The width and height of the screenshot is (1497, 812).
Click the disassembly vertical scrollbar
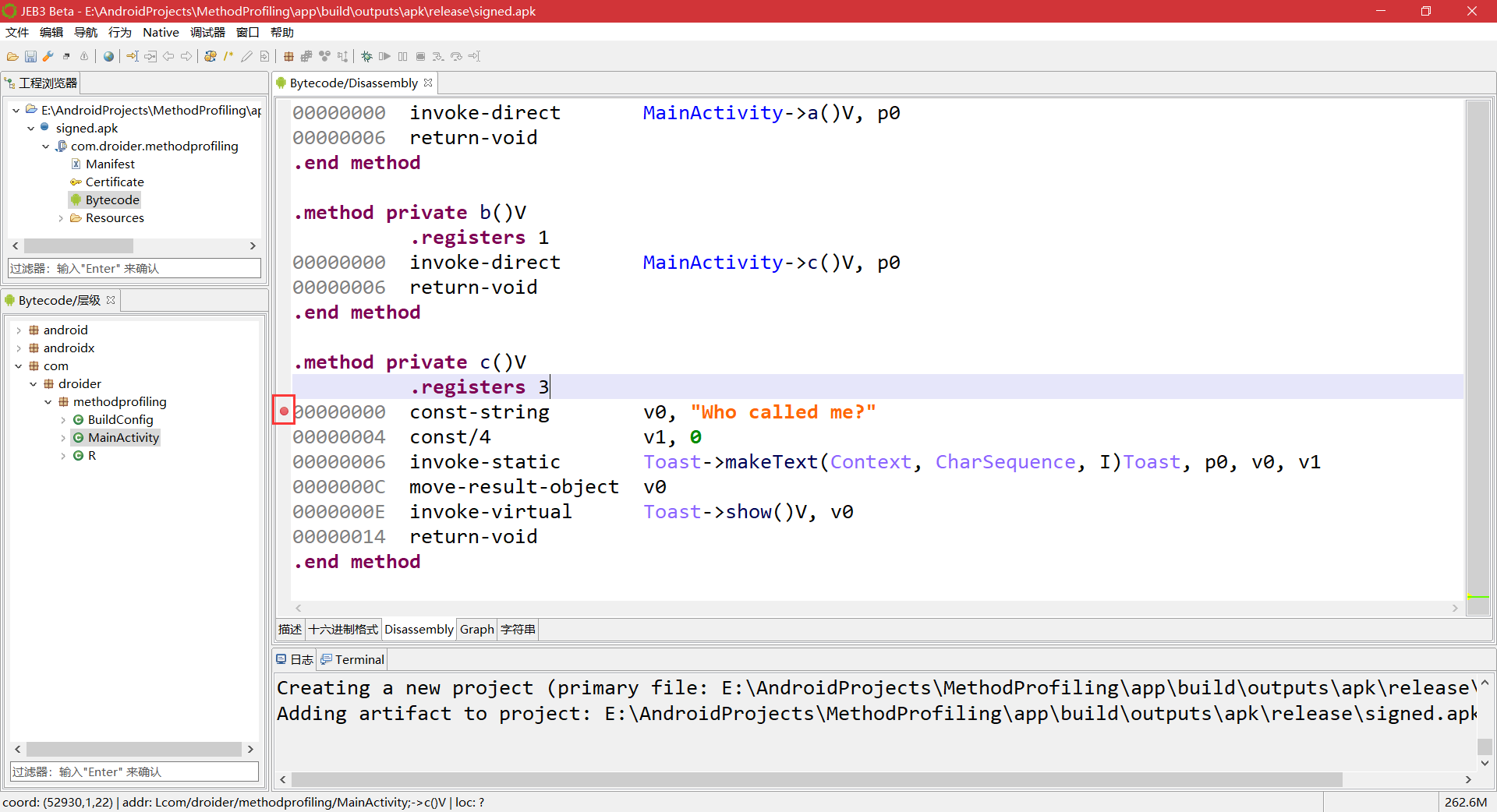(1478, 358)
